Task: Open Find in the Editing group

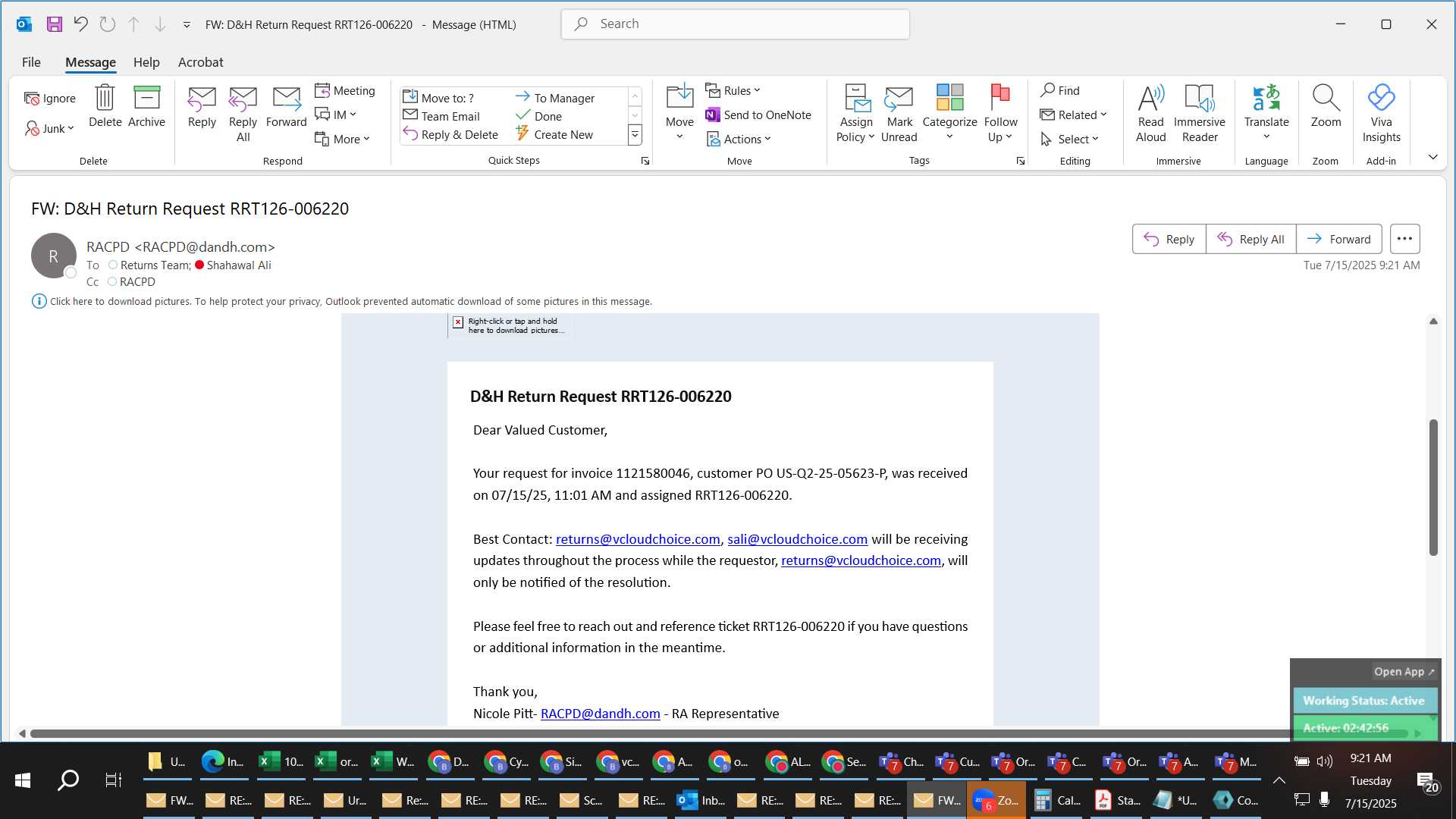Action: (x=1060, y=90)
